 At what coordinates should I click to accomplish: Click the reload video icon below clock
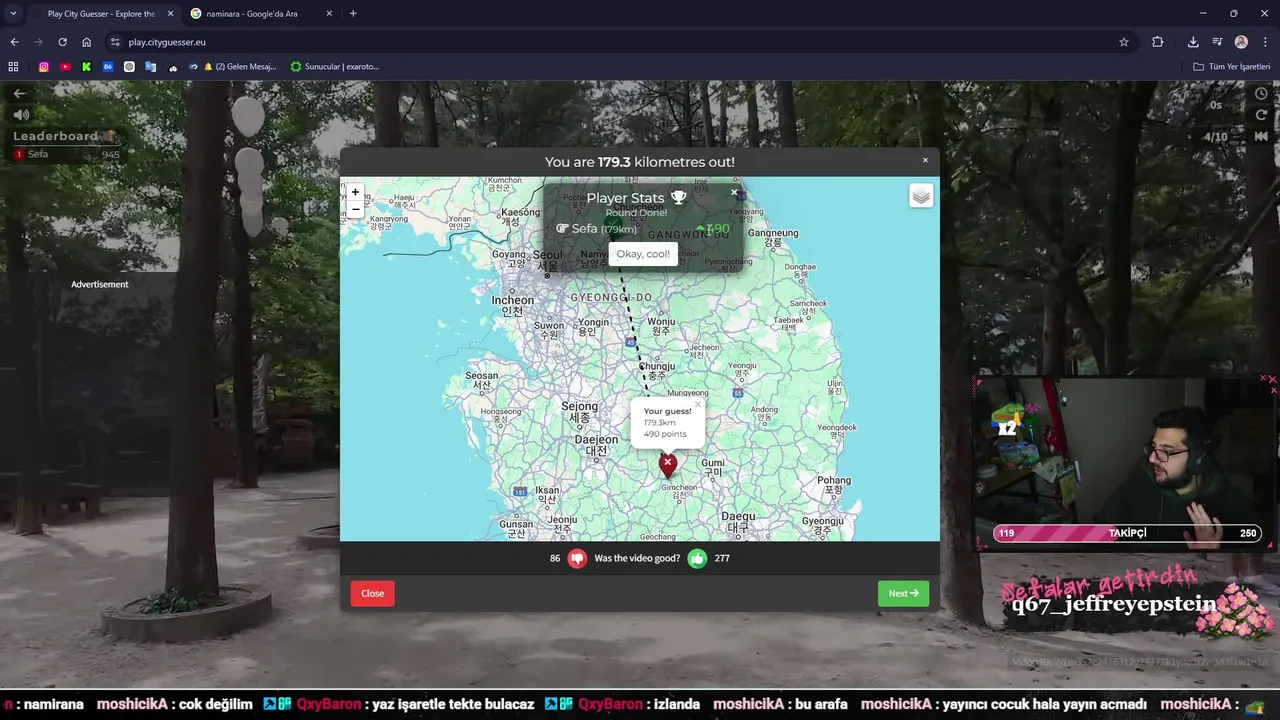1261,115
